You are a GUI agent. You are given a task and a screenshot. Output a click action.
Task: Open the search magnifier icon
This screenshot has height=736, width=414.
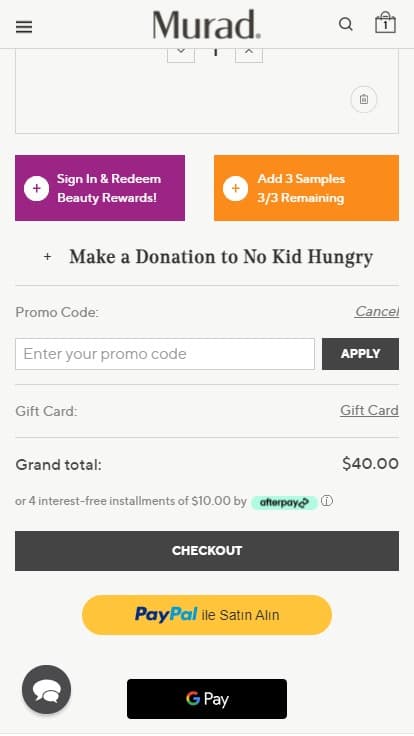(x=346, y=24)
